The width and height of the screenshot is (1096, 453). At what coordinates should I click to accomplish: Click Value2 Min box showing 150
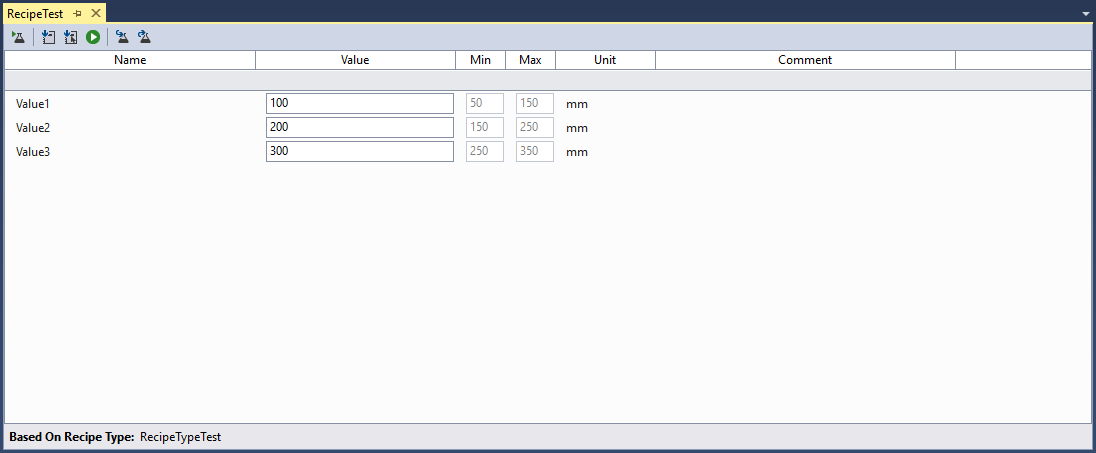(485, 127)
